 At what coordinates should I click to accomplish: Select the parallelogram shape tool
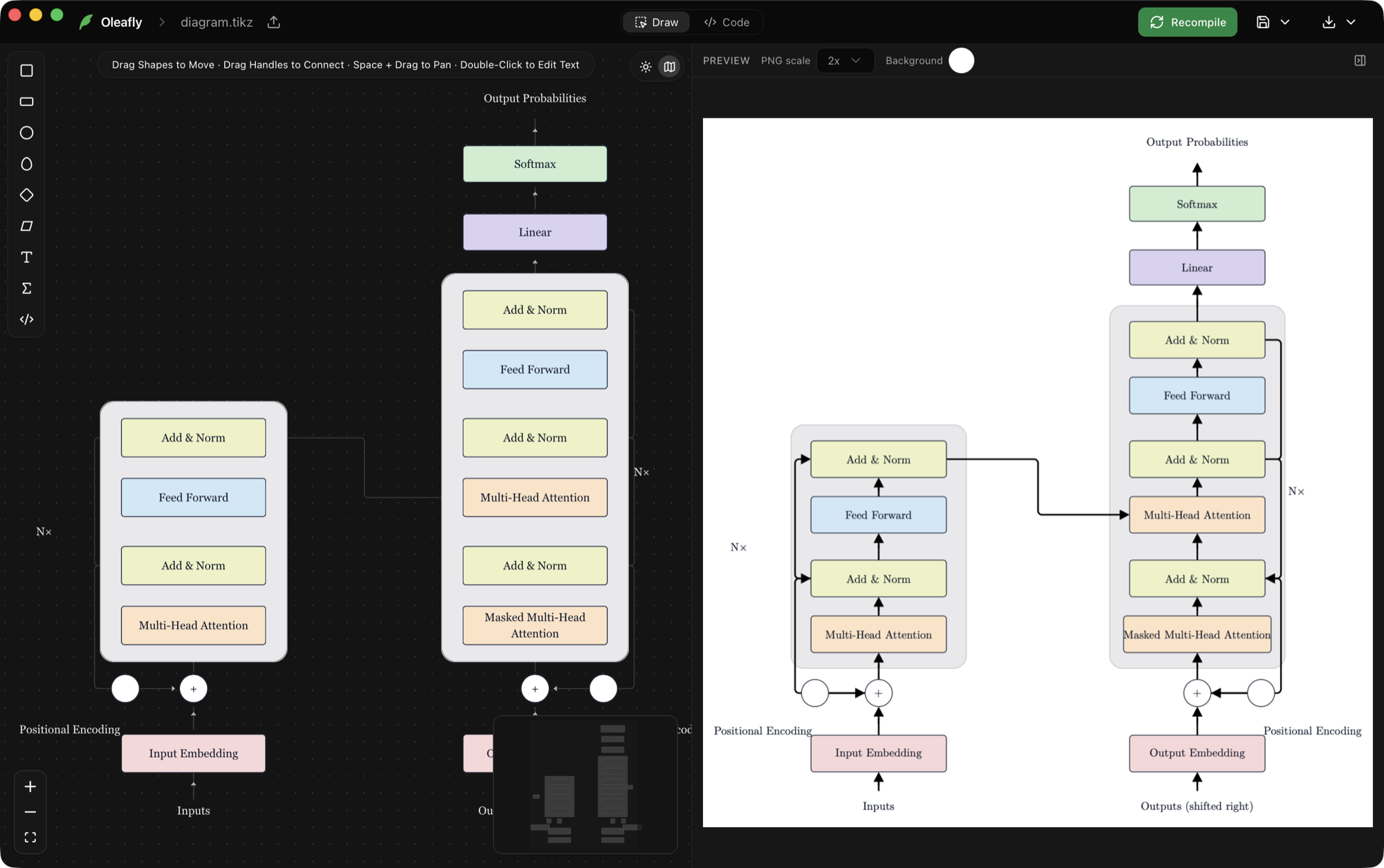click(26, 226)
